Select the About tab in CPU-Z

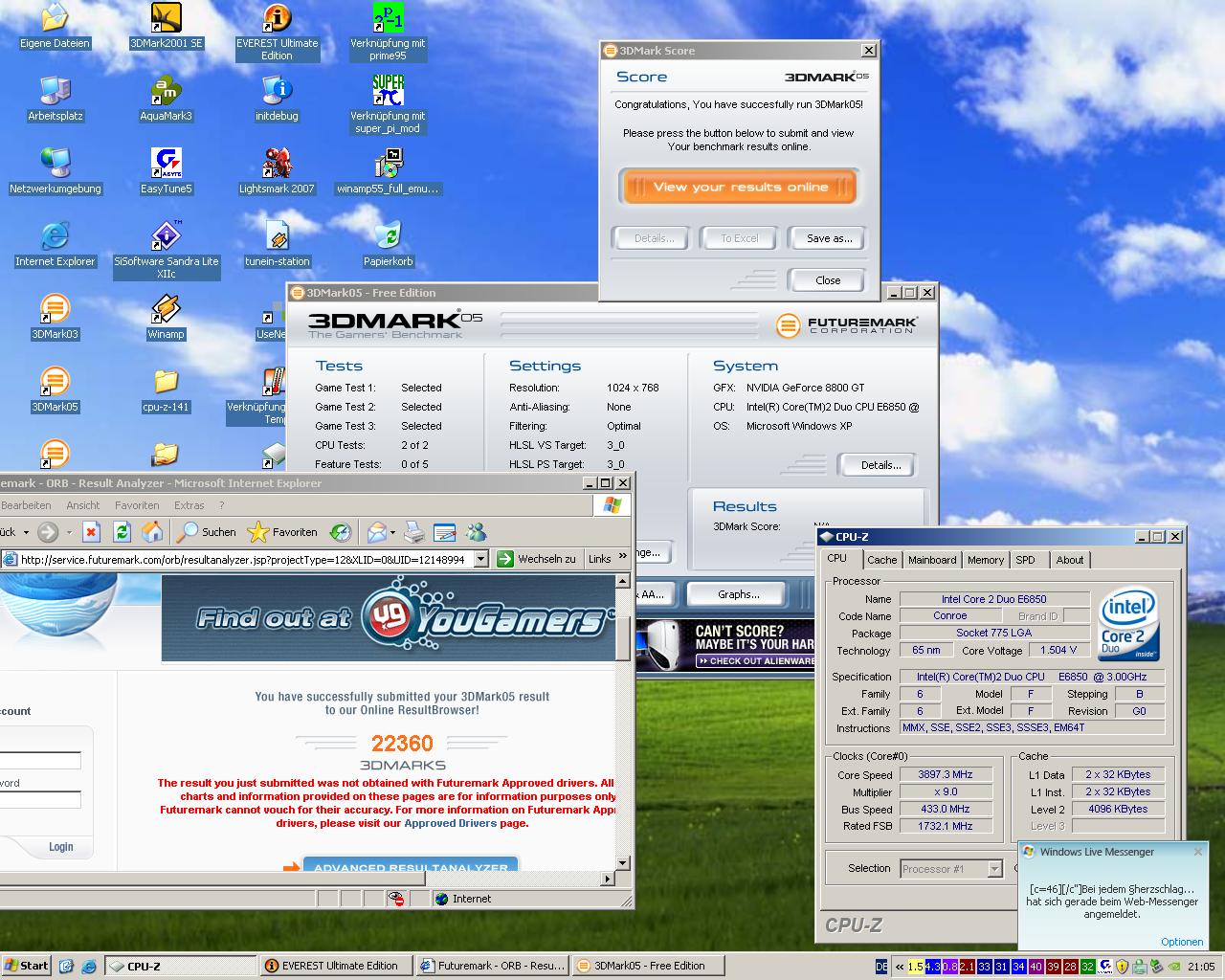point(1070,560)
